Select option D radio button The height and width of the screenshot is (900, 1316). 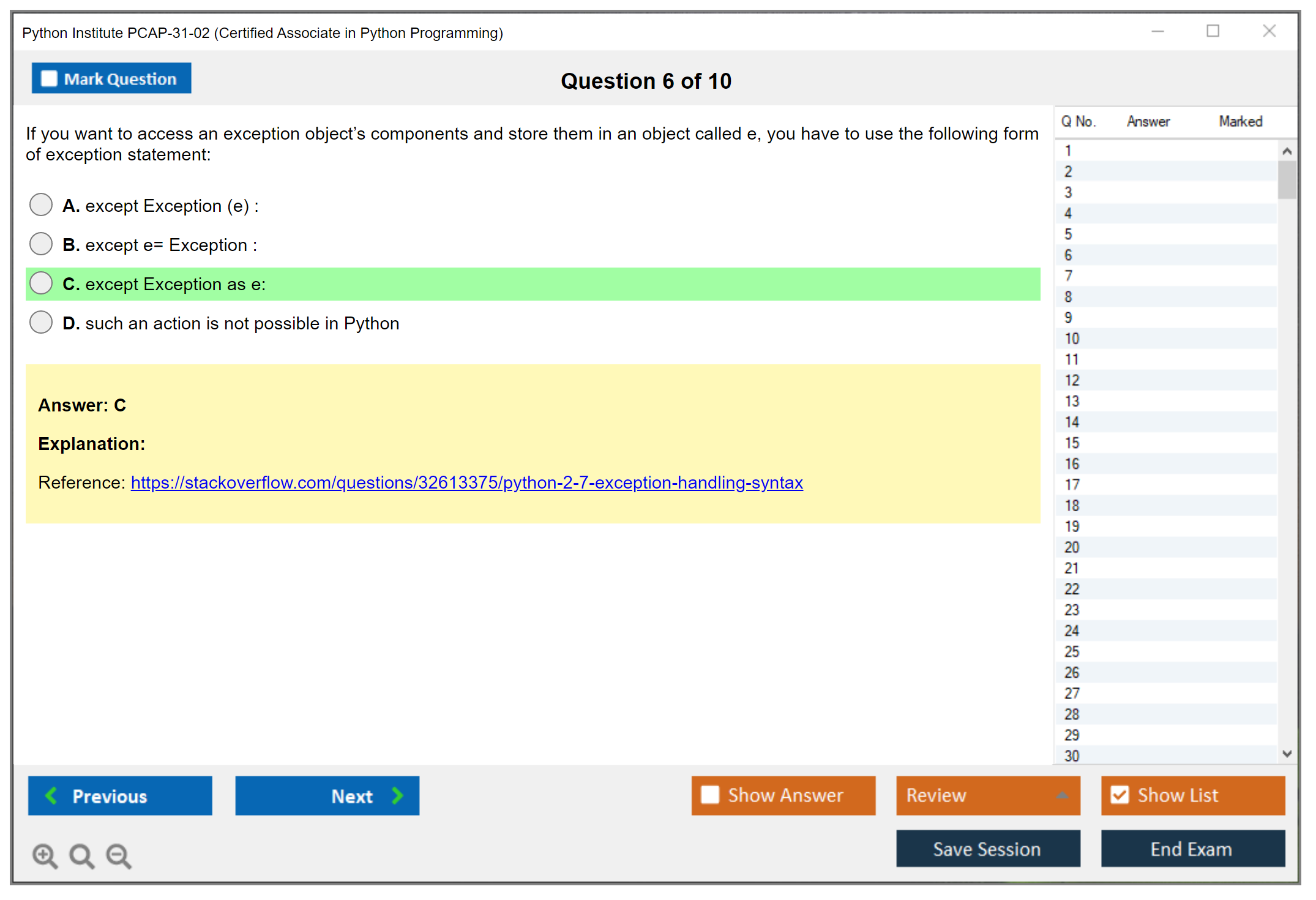[41, 323]
